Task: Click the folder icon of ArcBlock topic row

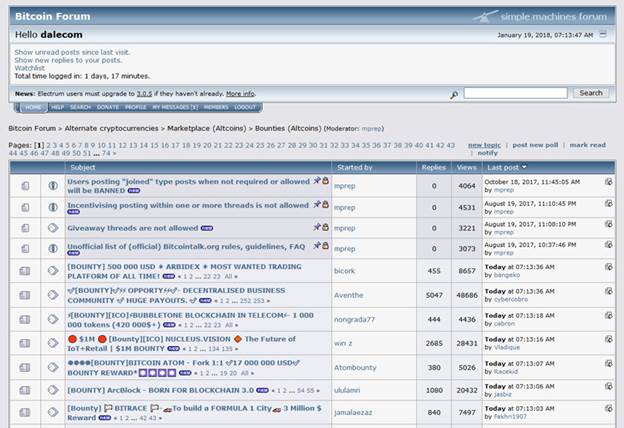Action: point(25,390)
